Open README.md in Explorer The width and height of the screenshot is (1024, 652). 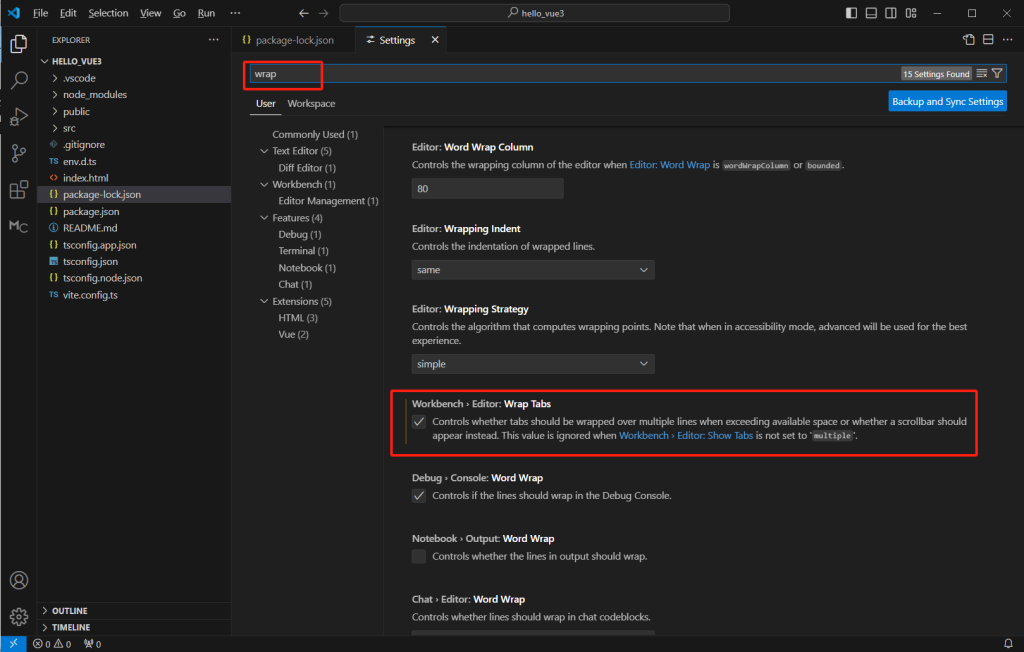pyautogui.click(x=135, y=228)
